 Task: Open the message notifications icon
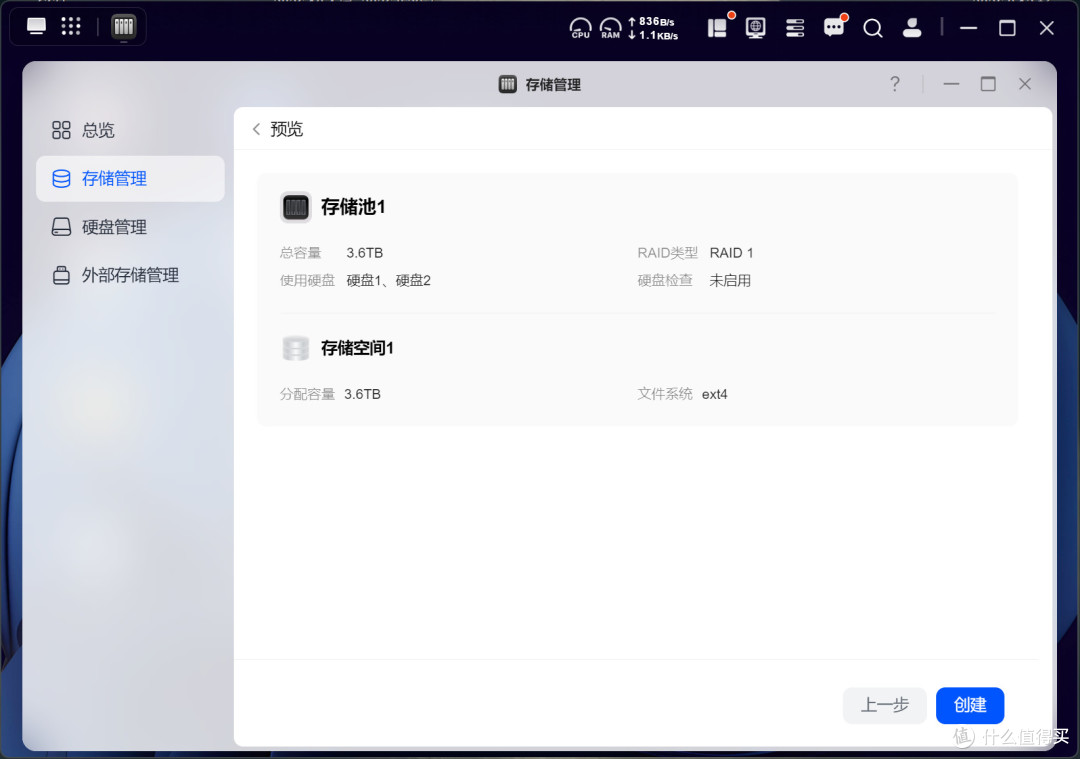[834, 28]
